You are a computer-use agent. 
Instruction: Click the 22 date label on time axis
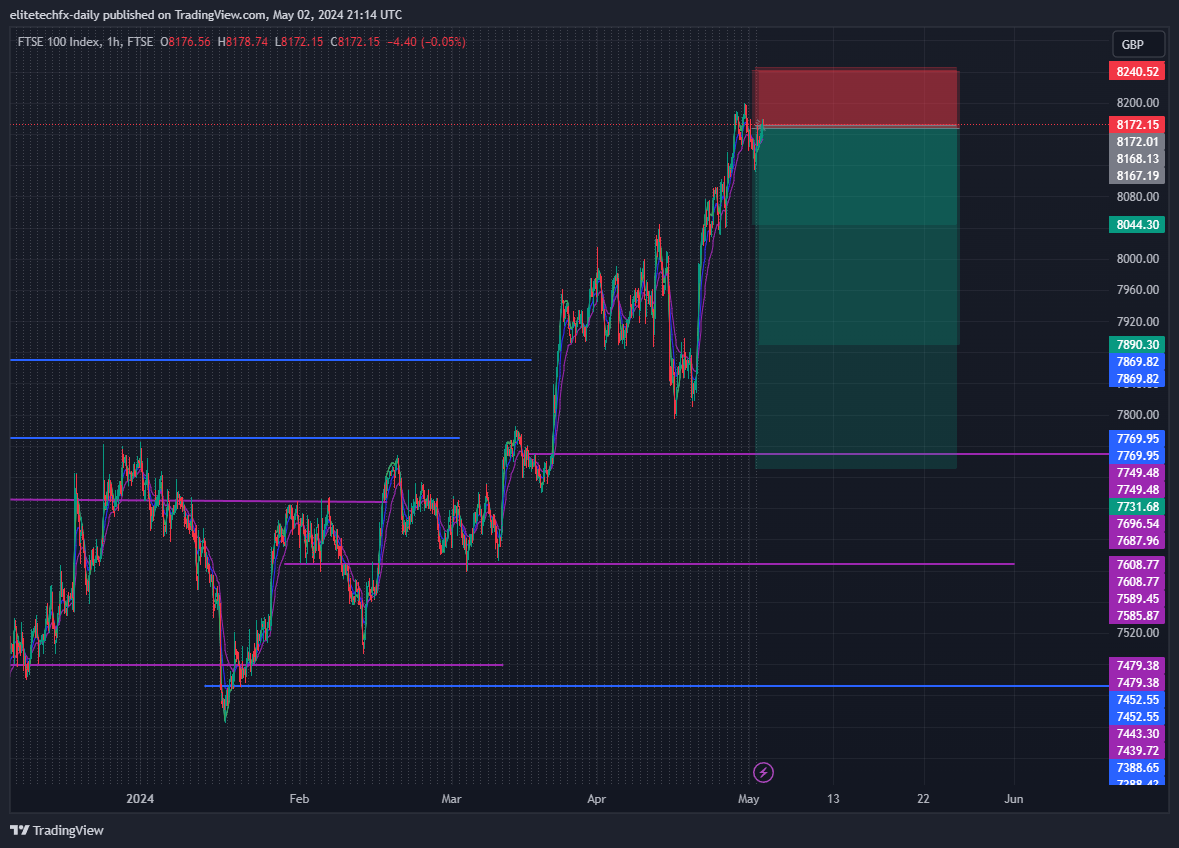pyautogui.click(x=923, y=799)
